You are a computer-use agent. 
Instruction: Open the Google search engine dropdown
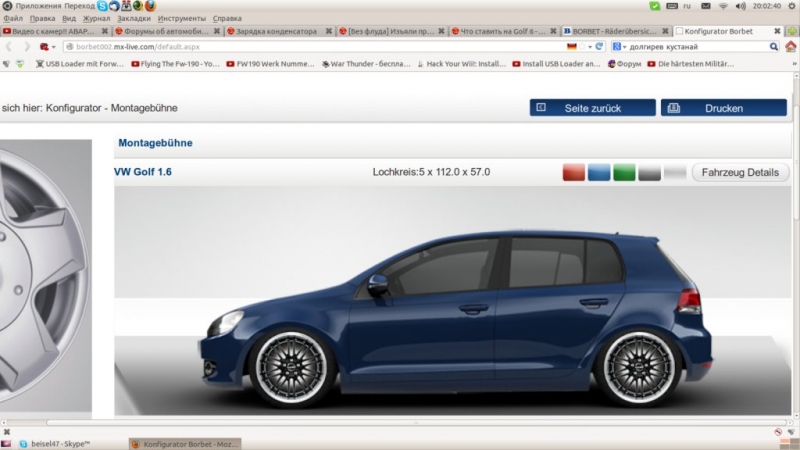coord(619,46)
